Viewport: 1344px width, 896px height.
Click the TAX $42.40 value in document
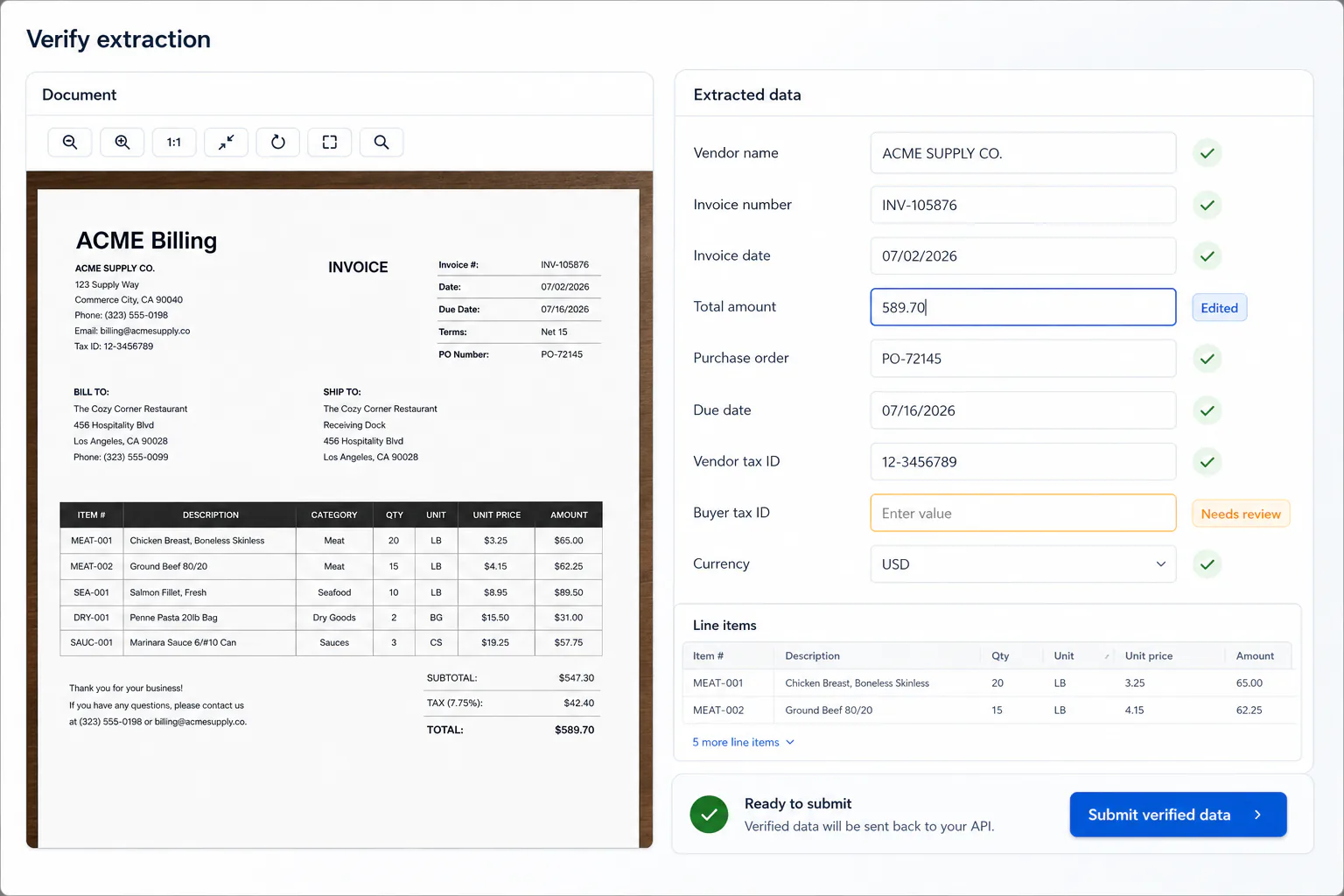[578, 703]
